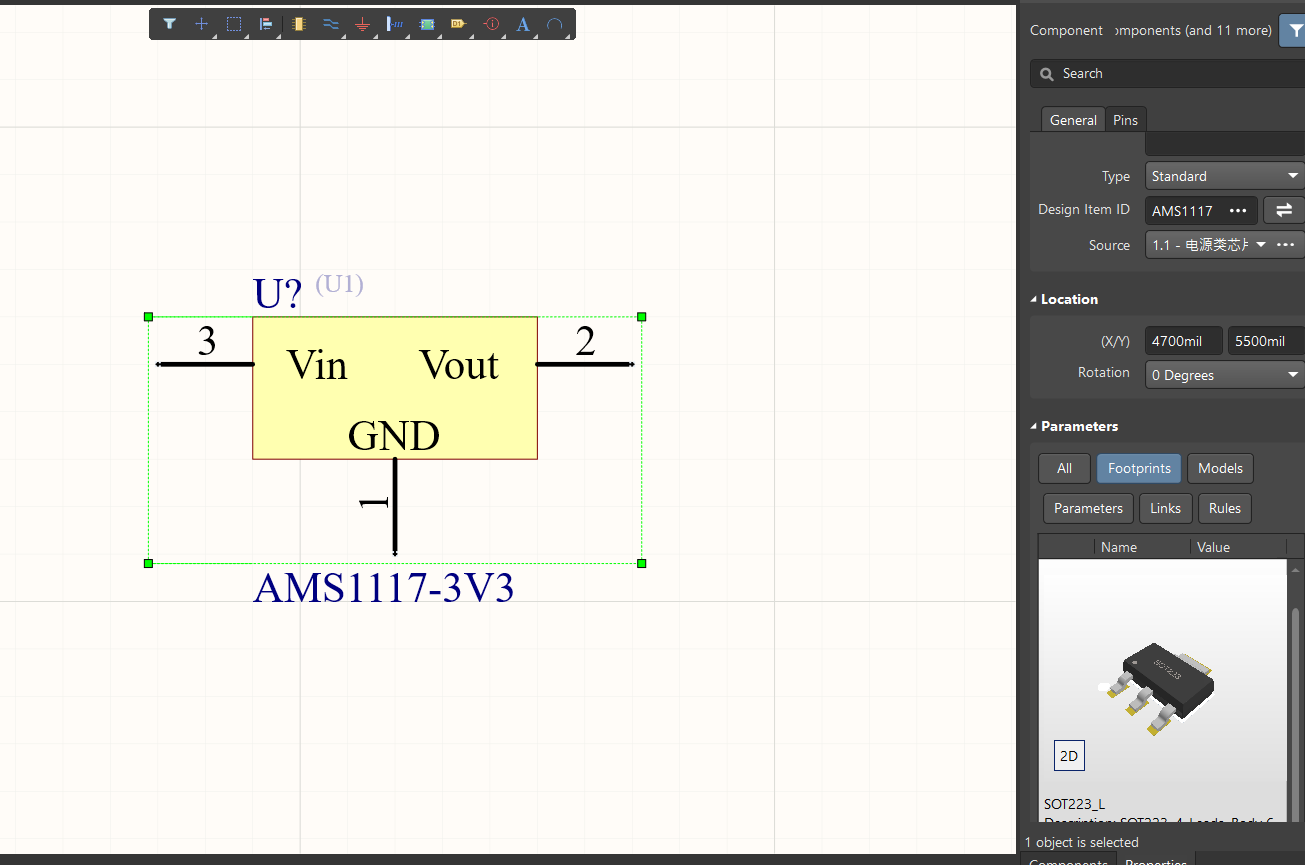The image size is (1305, 865).
Task: Toggle the Rules filter button
Action: click(1224, 508)
